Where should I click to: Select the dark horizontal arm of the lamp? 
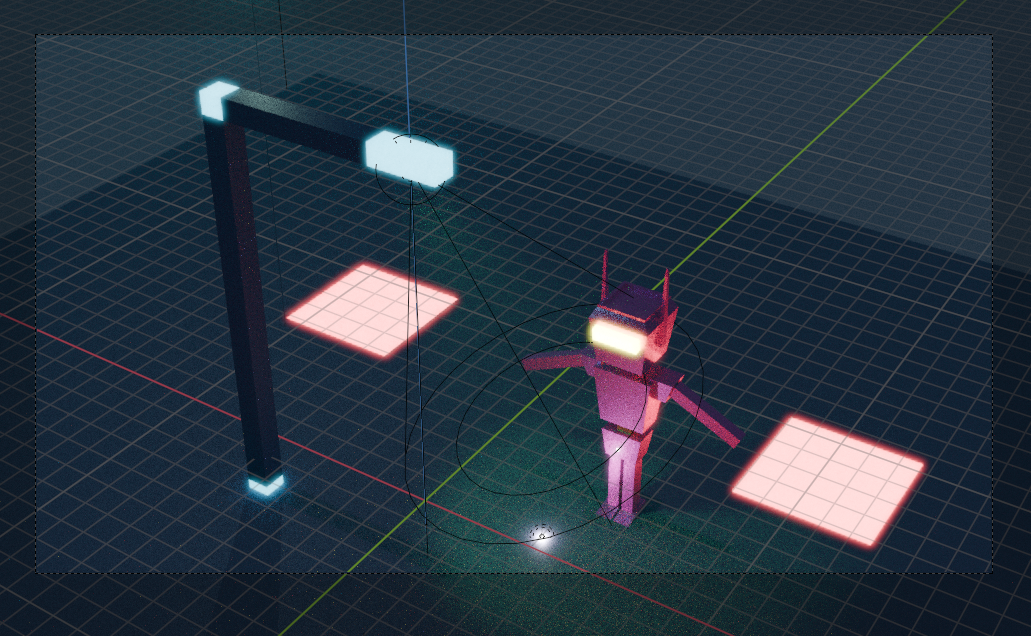click(296, 125)
